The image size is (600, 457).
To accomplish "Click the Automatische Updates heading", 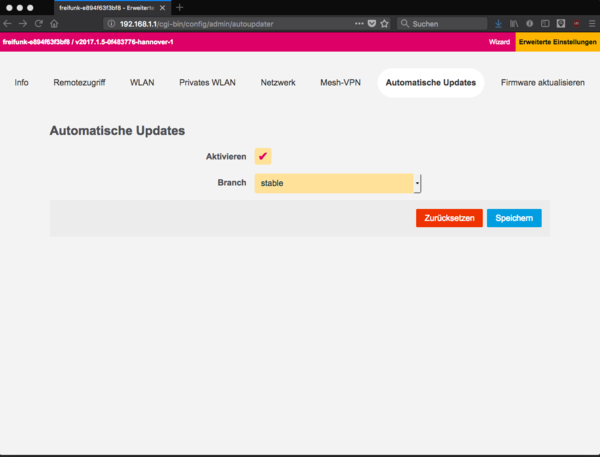I will click(117, 131).
